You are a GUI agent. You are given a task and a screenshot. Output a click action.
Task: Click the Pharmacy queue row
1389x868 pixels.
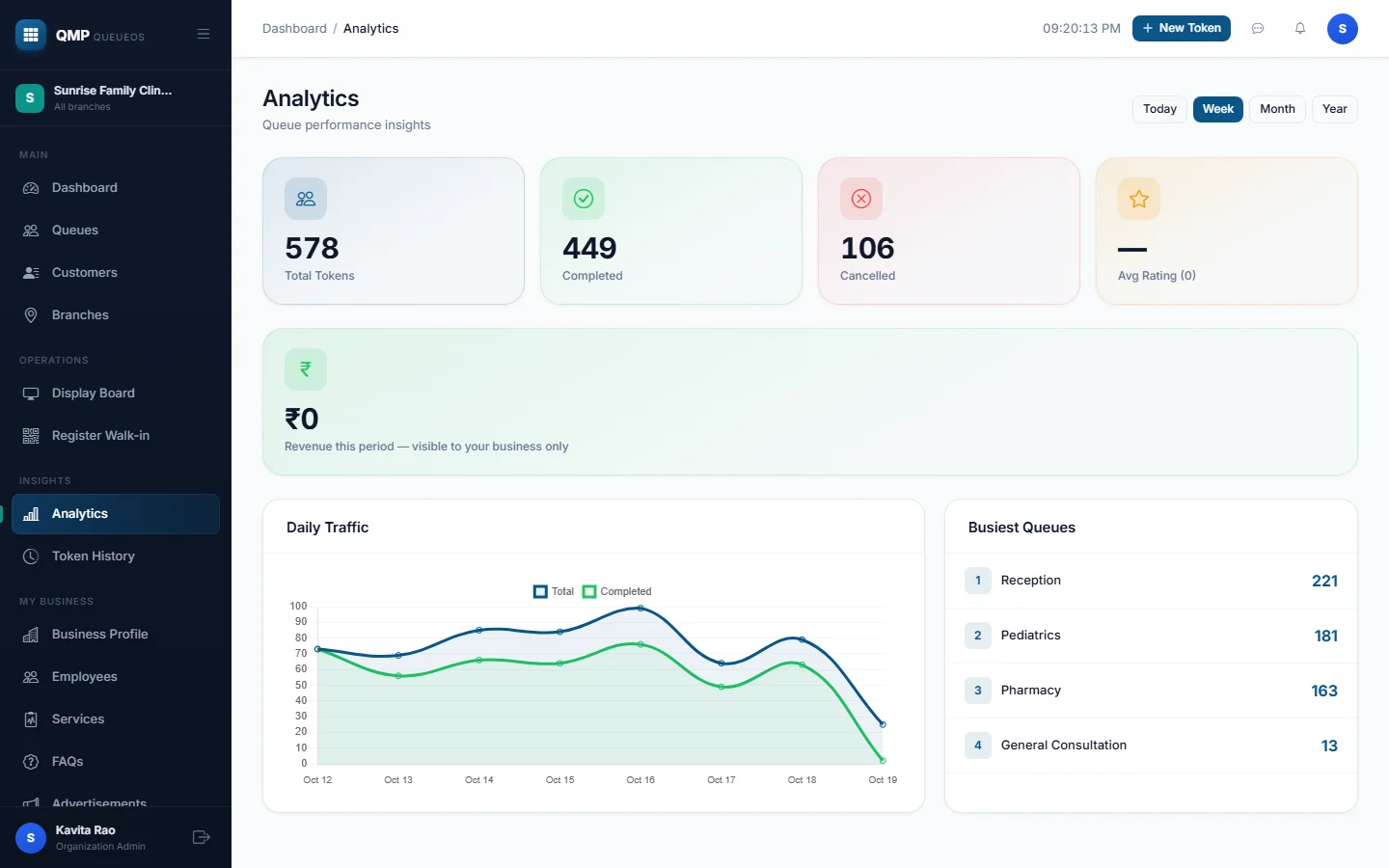point(1151,691)
